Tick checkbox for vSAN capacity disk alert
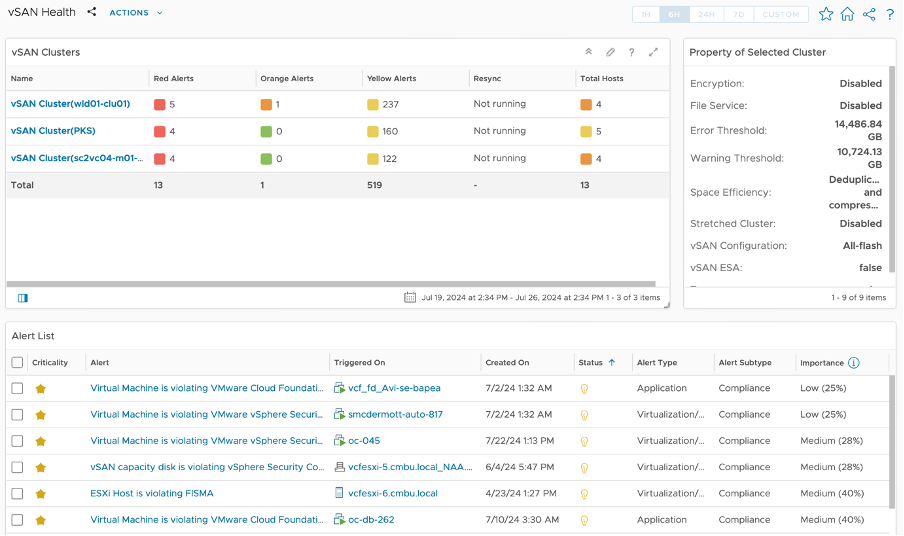The image size is (904, 536). [17, 467]
